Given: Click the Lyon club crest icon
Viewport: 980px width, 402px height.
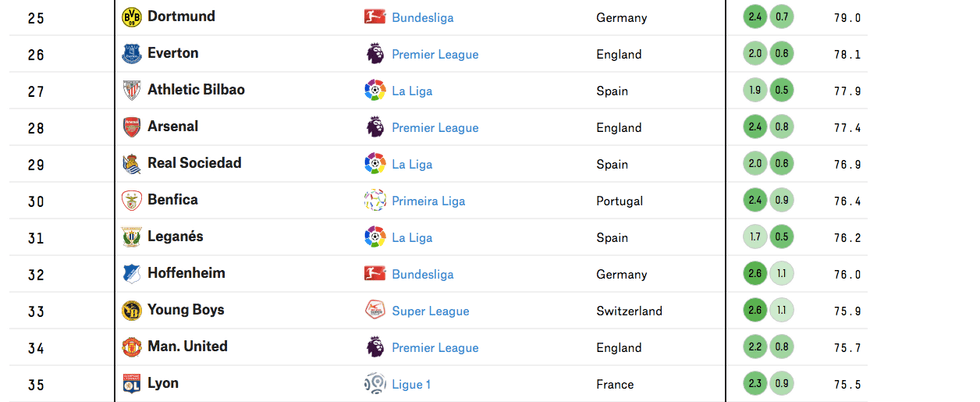Looking at the screenshot, I should (131, 384).
